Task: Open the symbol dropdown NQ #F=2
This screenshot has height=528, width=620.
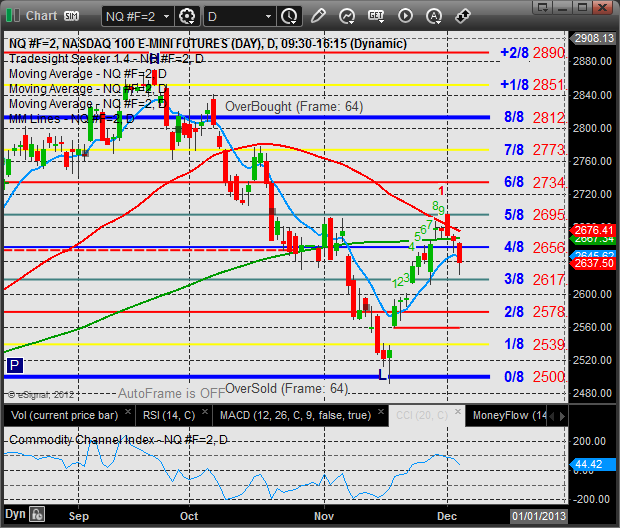Action: [x=137, y=17]
